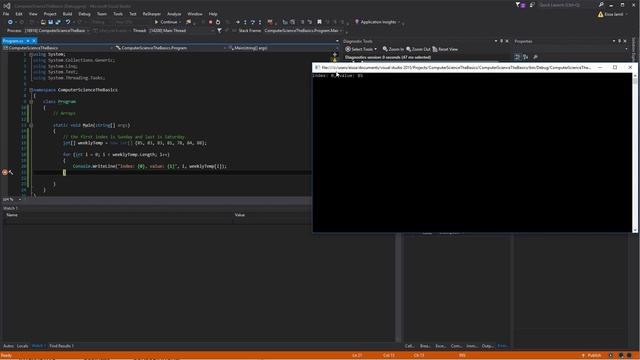The image size is (640, 360).
Task: Switch to the Output tab
Action: pos(487,346)
